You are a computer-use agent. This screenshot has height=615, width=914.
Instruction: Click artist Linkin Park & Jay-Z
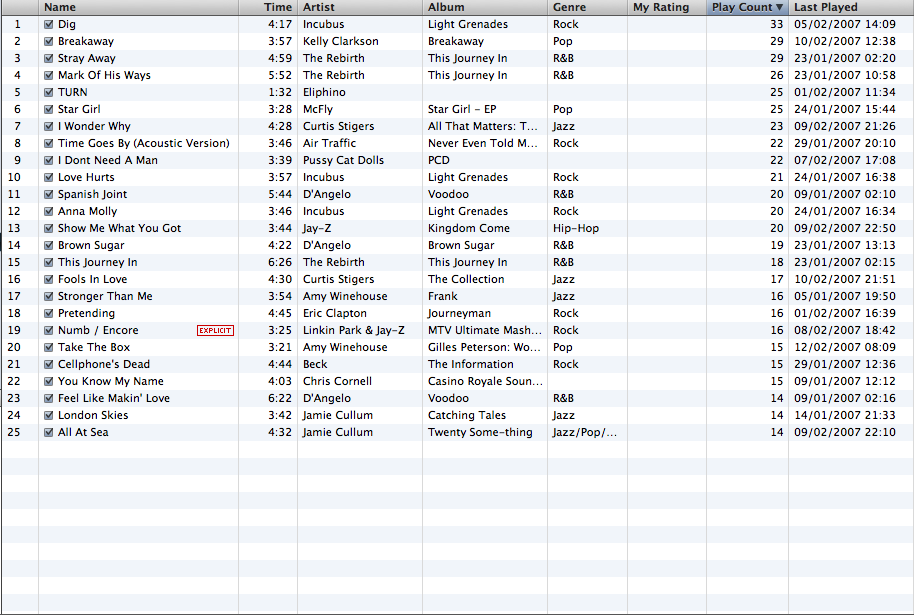click(x=353, y=330)
